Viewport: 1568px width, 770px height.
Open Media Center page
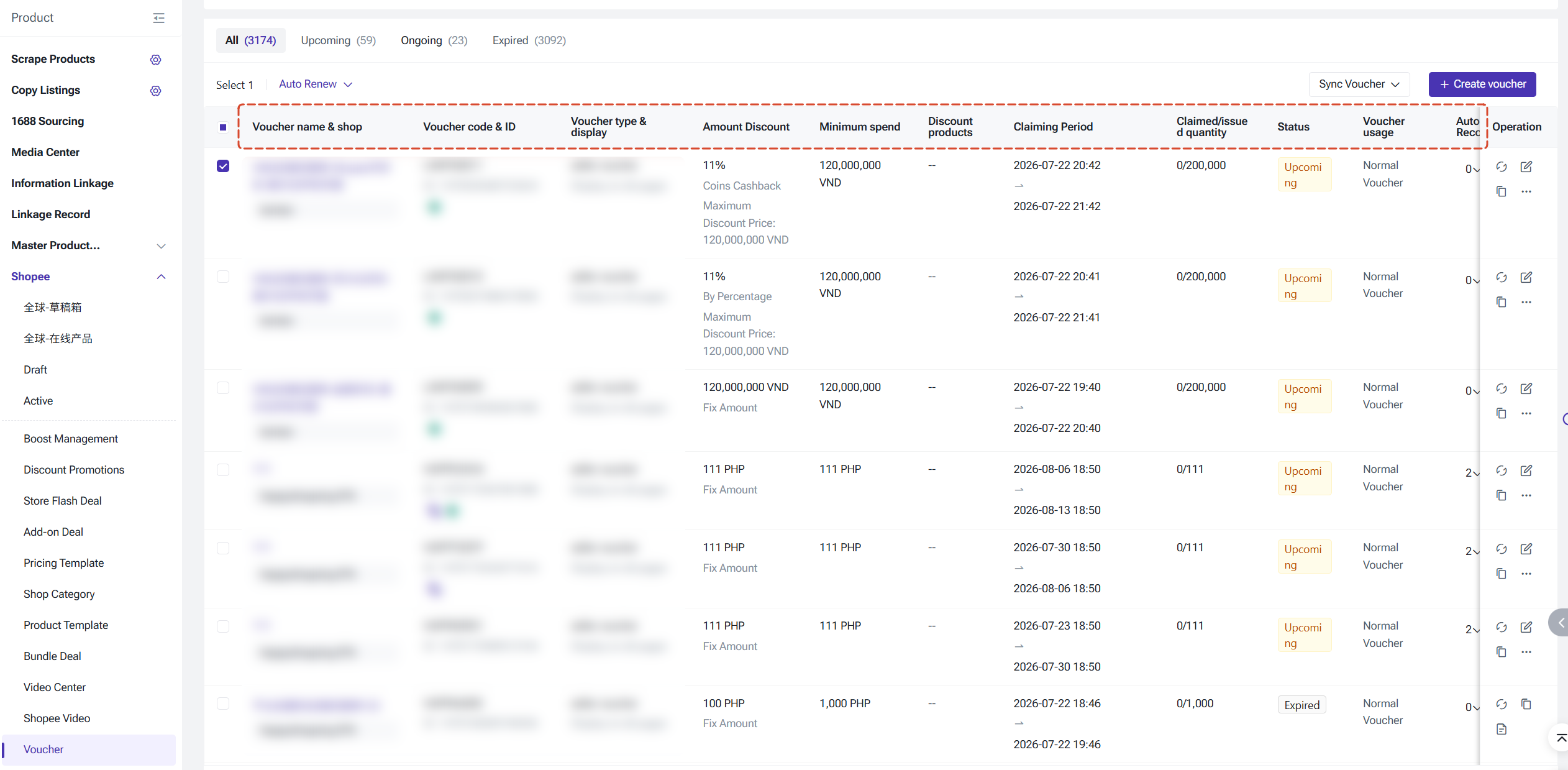tap(45, 152)
